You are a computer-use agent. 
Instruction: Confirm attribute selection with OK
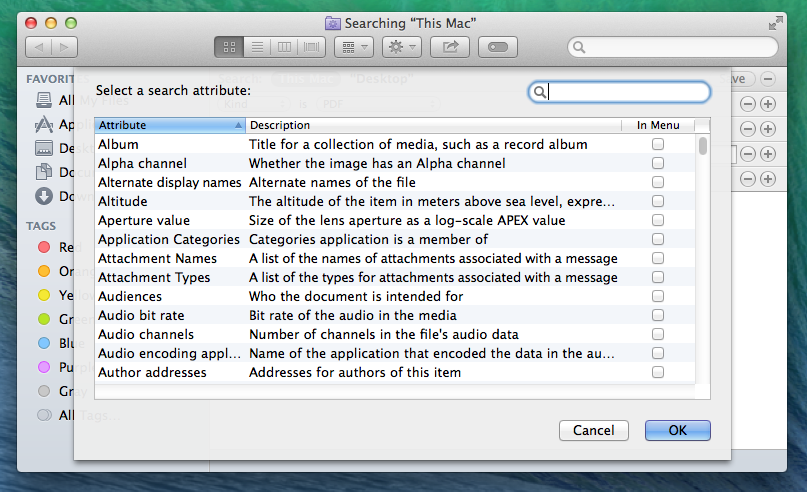tap(677, 430)
